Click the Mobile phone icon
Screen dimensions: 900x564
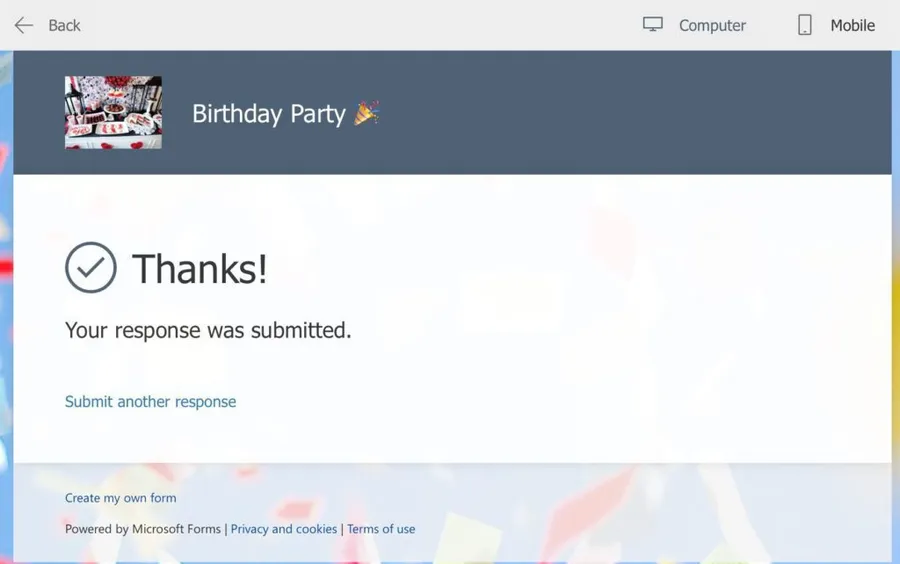pos(805,26)
